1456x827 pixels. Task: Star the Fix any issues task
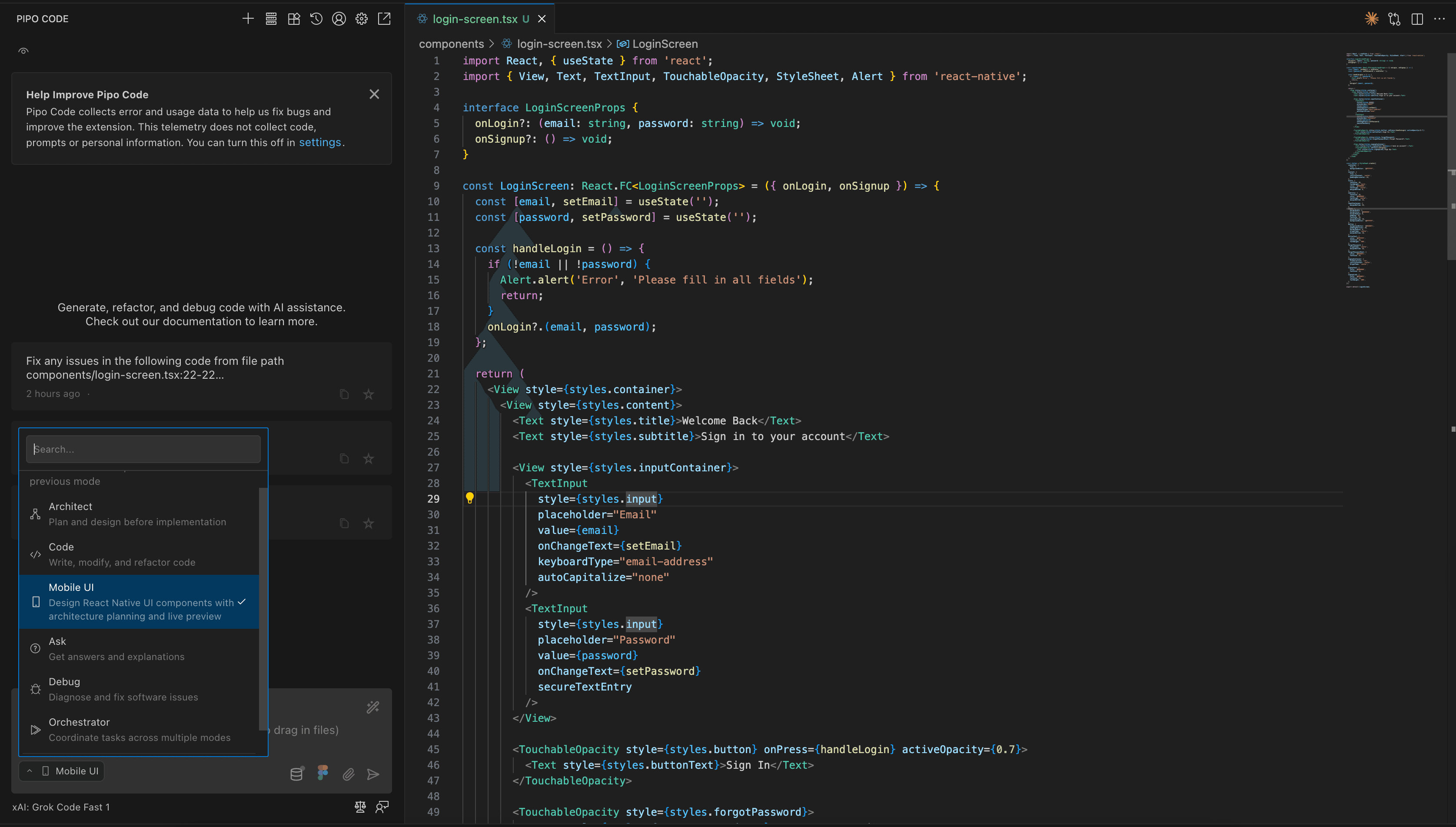click(369, 394)
